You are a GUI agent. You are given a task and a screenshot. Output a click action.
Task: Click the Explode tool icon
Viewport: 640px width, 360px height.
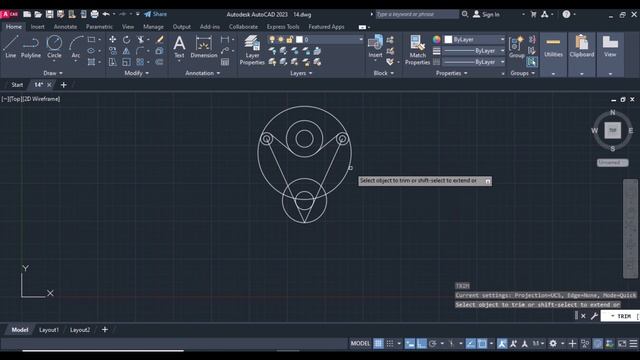pyautogui.click(x=160, y=51)
